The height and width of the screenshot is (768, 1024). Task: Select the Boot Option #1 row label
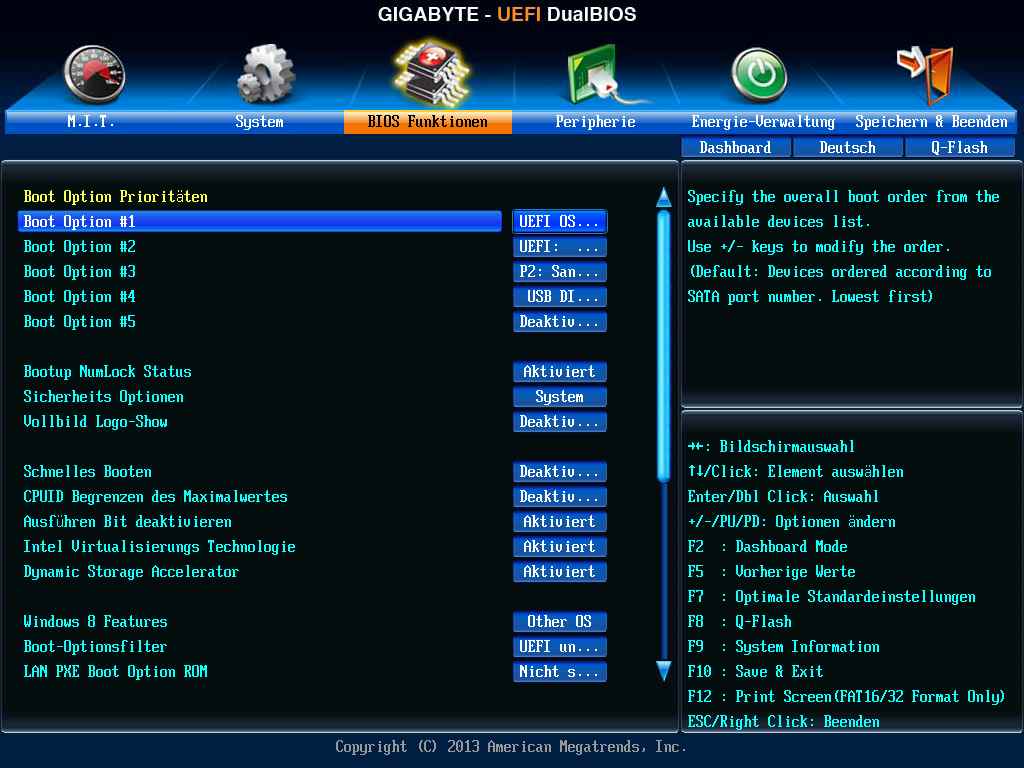pos(80,221)
